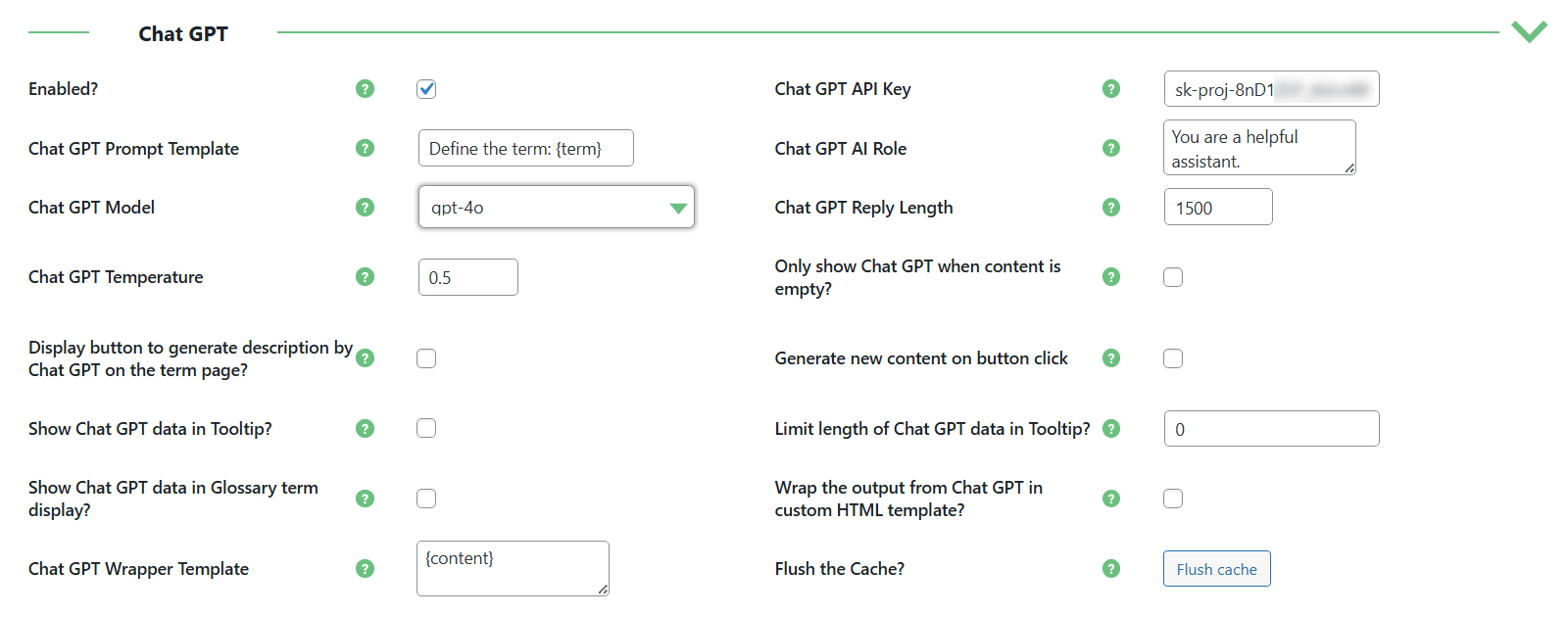Click help icon beside Chat GPT AI Role
The height and width of the screenshot is (617, 1568).
[x=1110, y=148]
